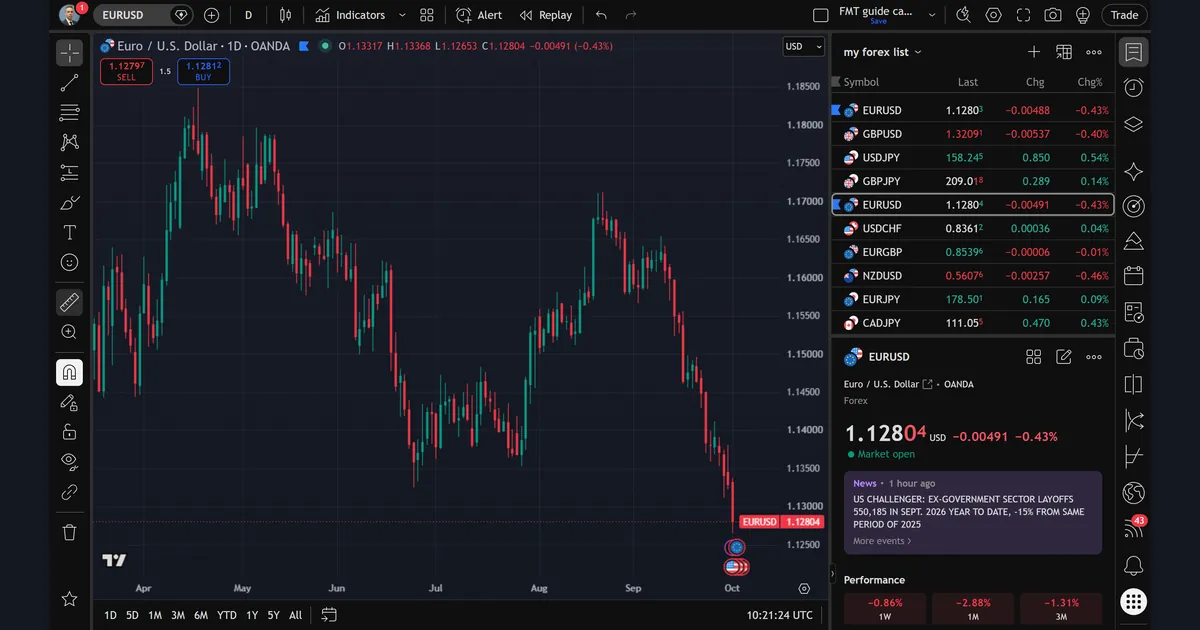Select the USDJPY watchlist row
Viewport: 1200px width, 630px height.
coord(973,158)
